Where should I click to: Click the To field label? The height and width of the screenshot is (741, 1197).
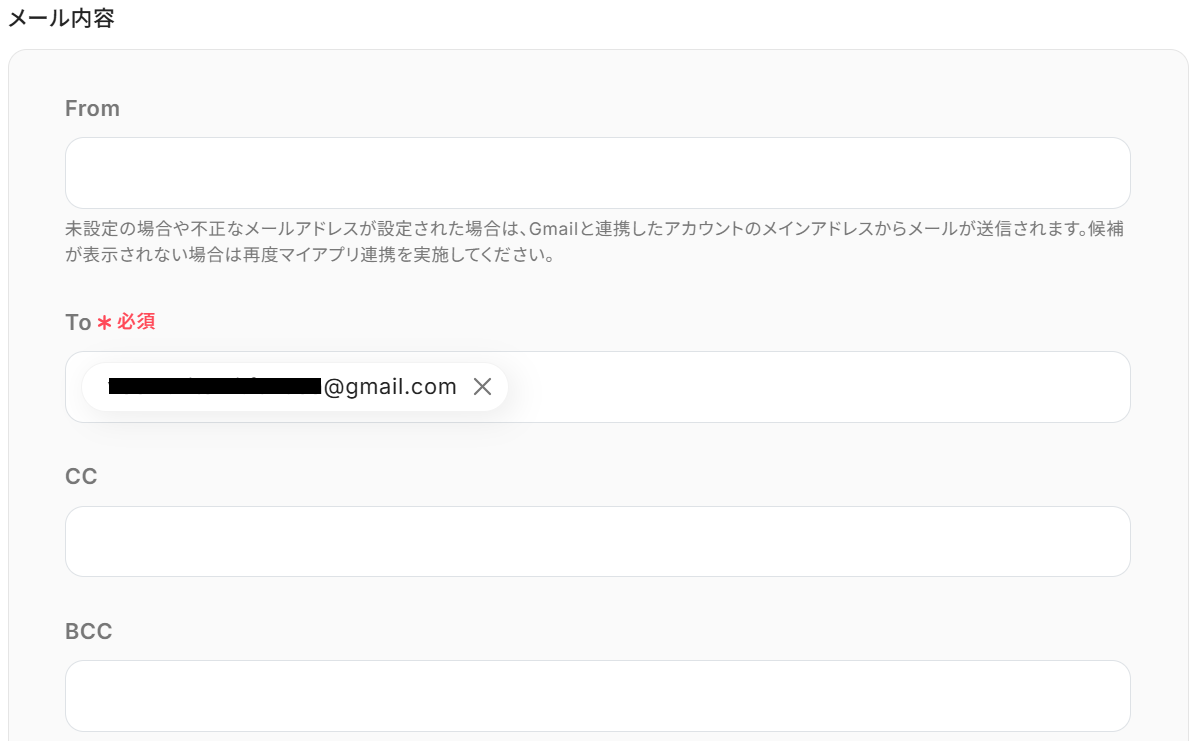78,322
